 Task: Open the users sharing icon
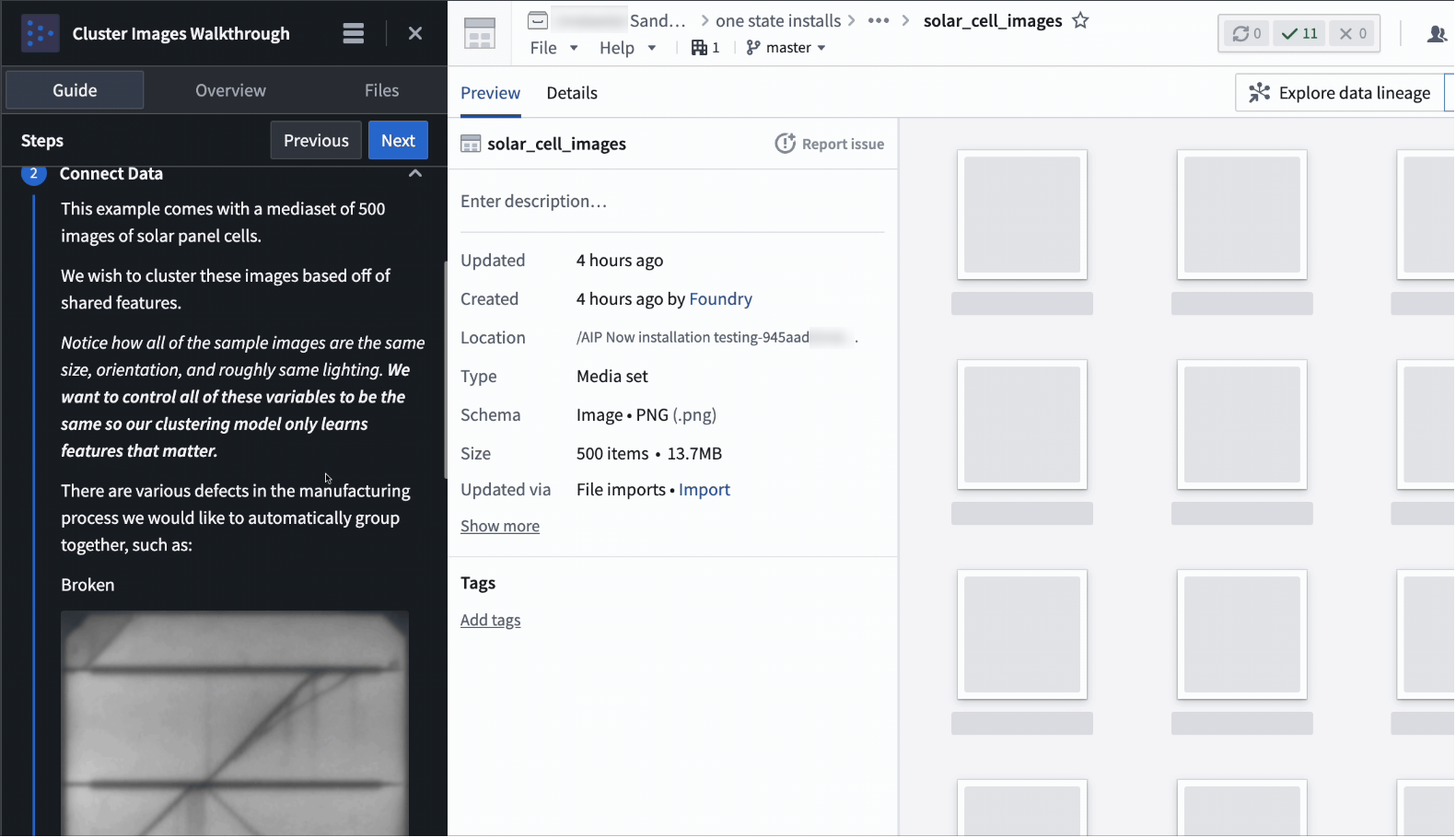(1436, 34)
